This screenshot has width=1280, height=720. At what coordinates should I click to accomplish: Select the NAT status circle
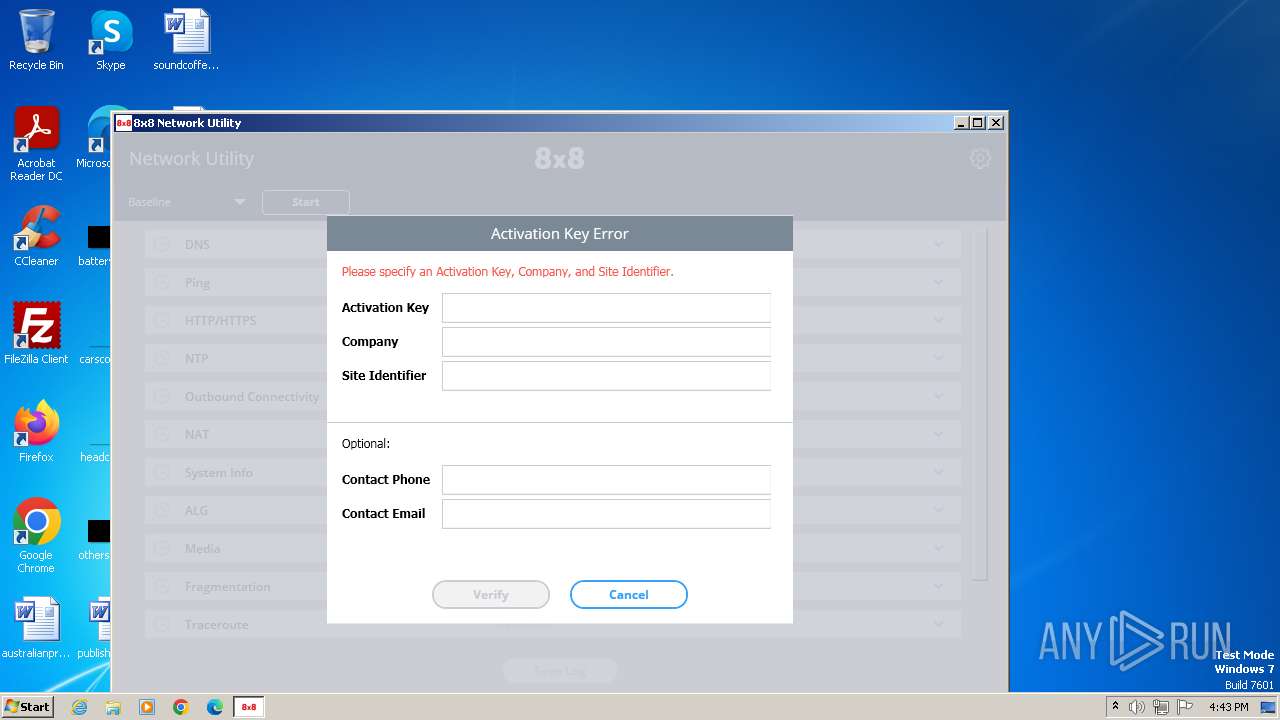162,435
